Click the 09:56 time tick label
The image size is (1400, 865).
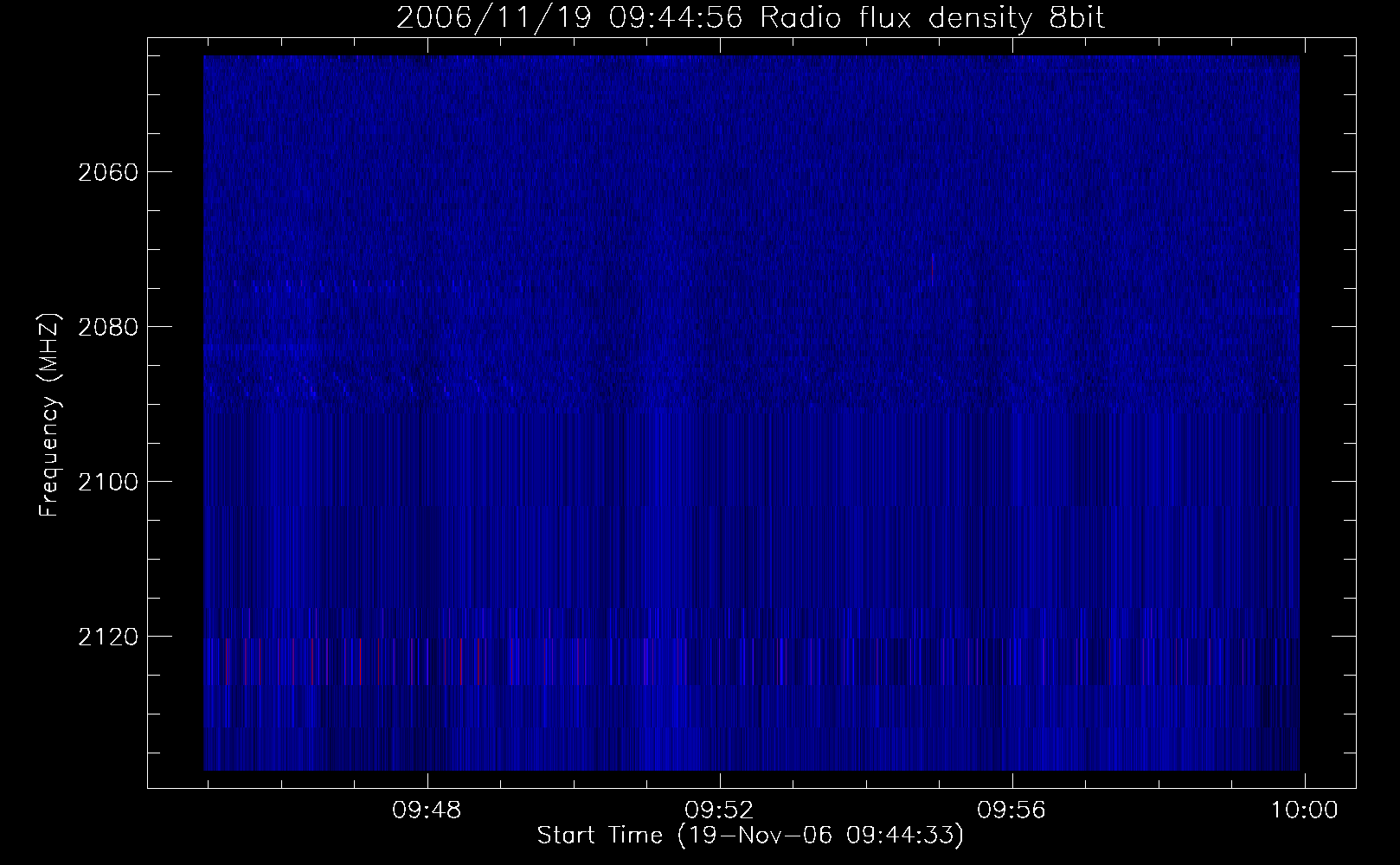(1011, 811)
